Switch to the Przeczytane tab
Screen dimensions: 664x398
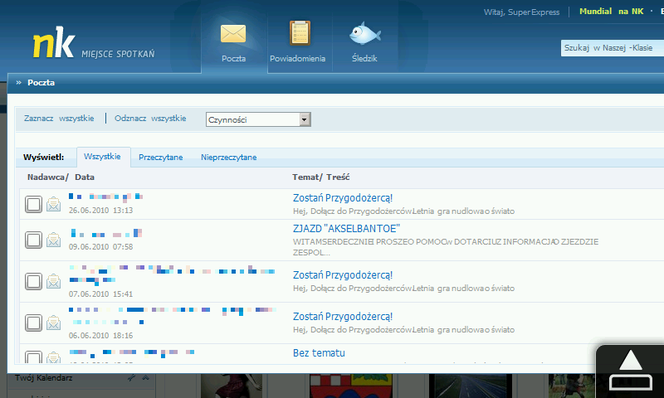[160, 158]
